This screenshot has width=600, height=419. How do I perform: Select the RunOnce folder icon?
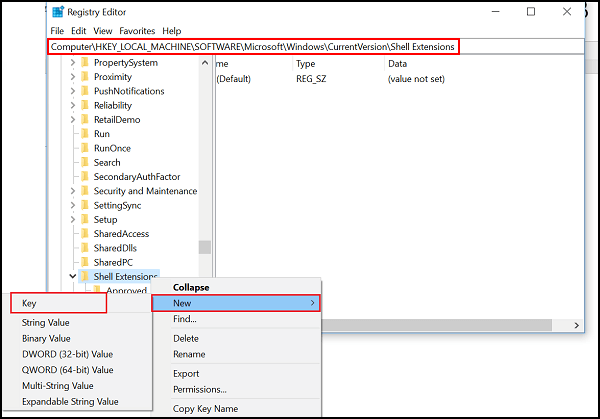pyautogui.click(x=85, y=148)
